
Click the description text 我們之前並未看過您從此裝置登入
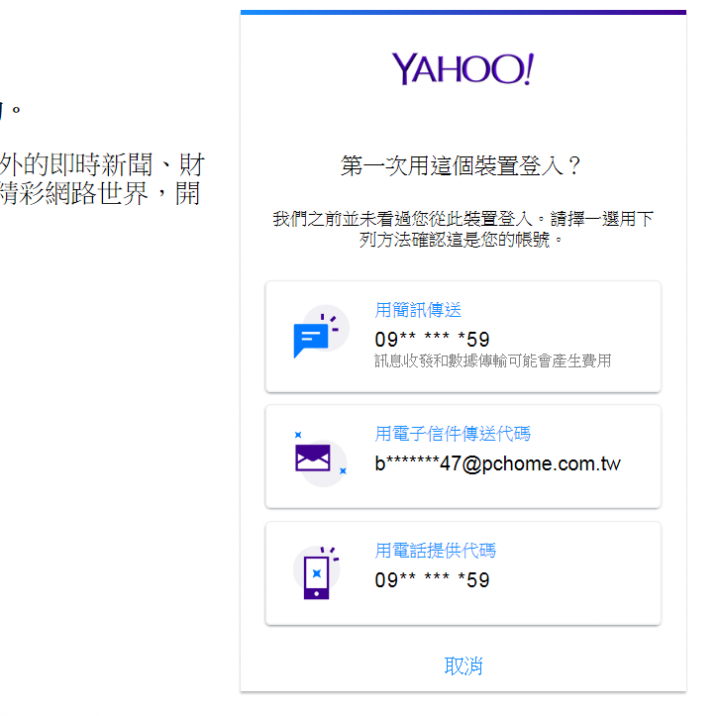(402, 219)
